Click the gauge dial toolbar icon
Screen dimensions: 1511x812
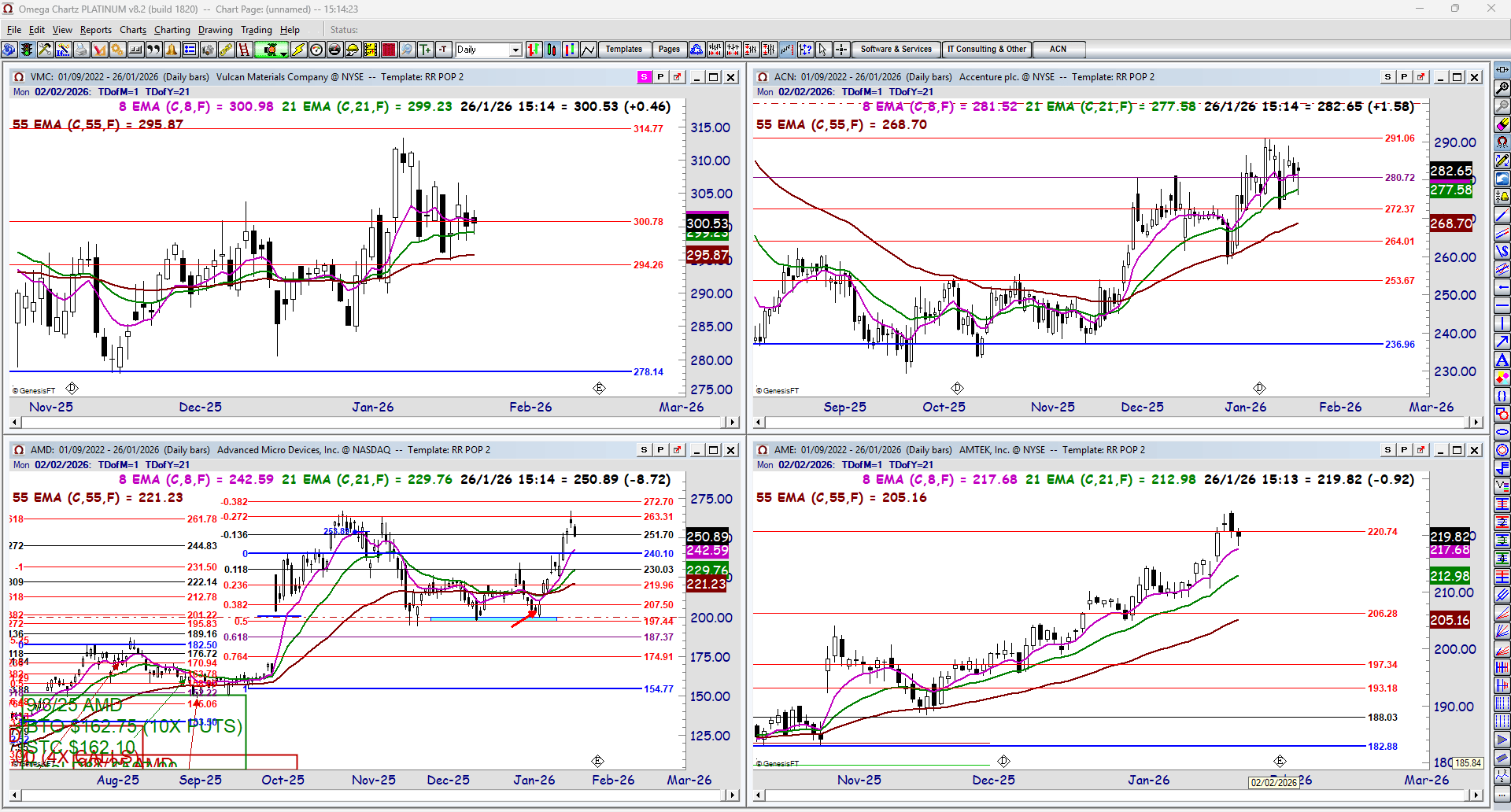click(316, 50)
